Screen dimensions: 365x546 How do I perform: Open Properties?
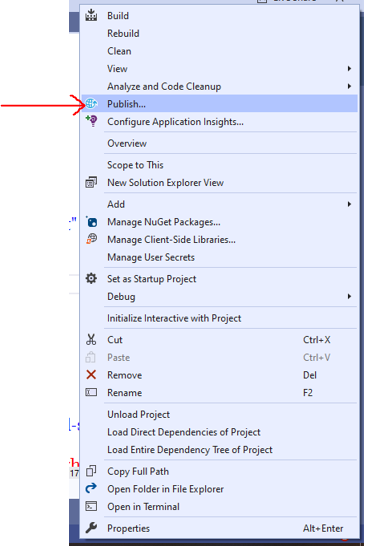pos(219,528)
